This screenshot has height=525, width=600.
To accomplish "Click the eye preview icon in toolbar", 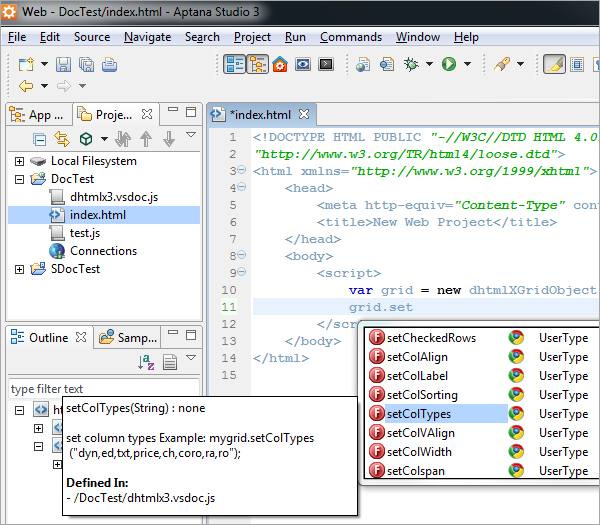I will (303, 64).
